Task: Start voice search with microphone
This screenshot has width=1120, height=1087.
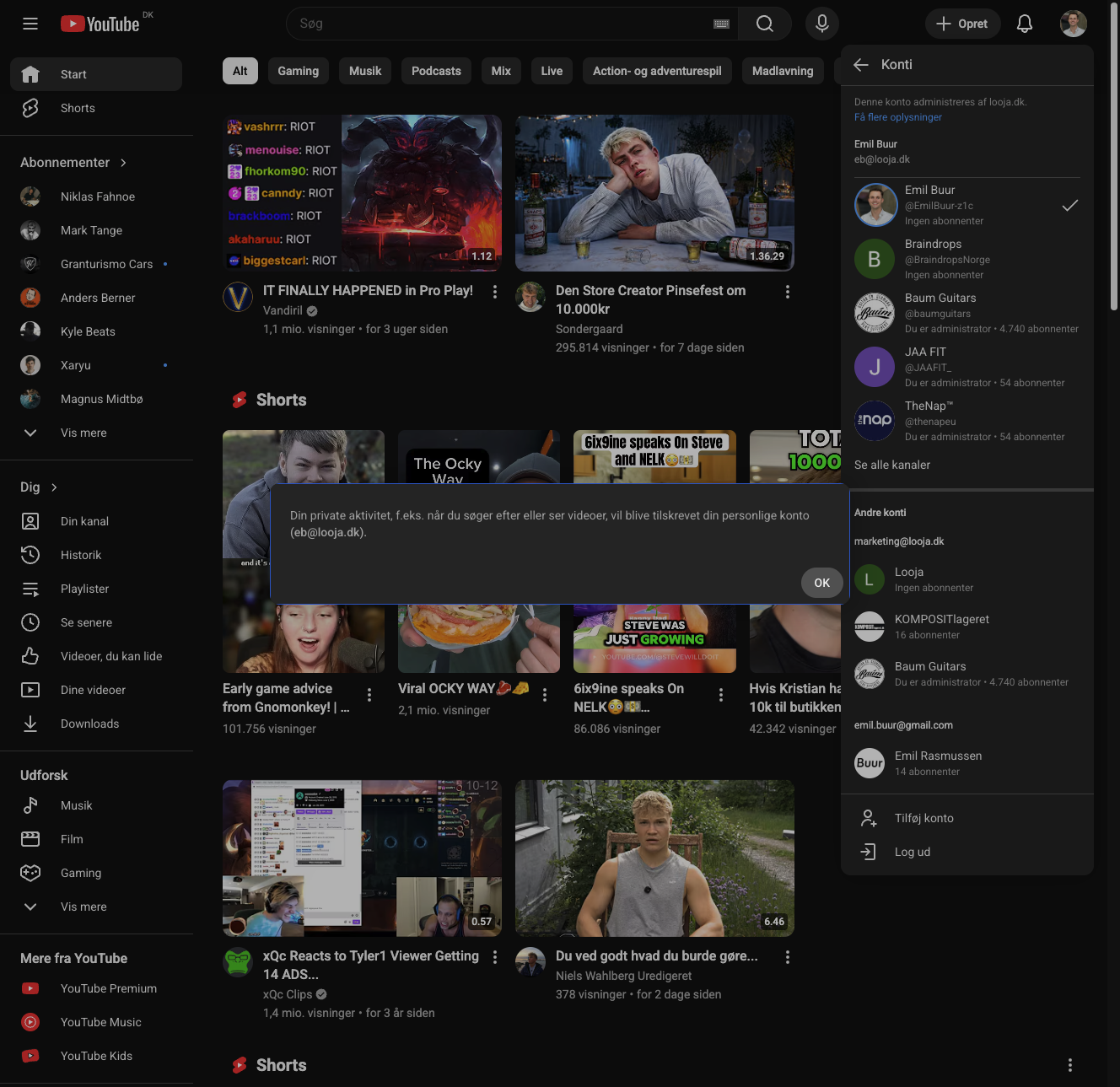Action: [x=822, y=24]
